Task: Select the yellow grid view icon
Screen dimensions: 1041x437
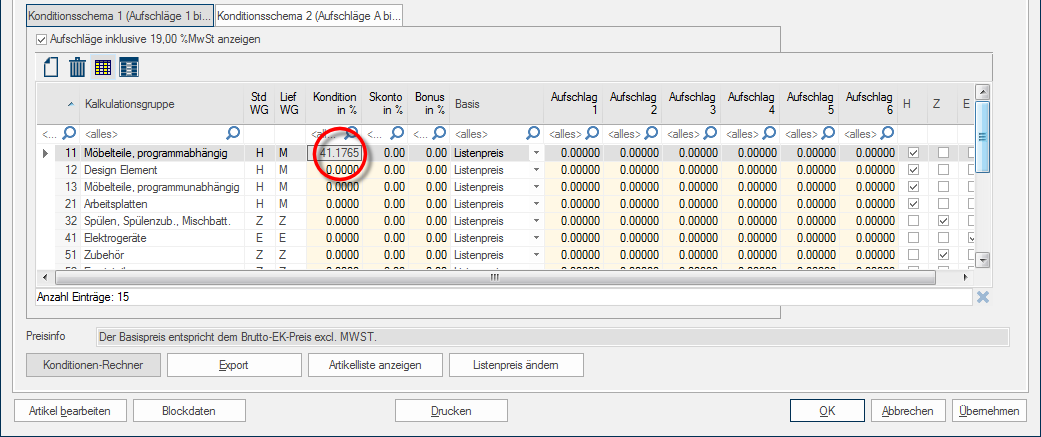Action: 103,68
